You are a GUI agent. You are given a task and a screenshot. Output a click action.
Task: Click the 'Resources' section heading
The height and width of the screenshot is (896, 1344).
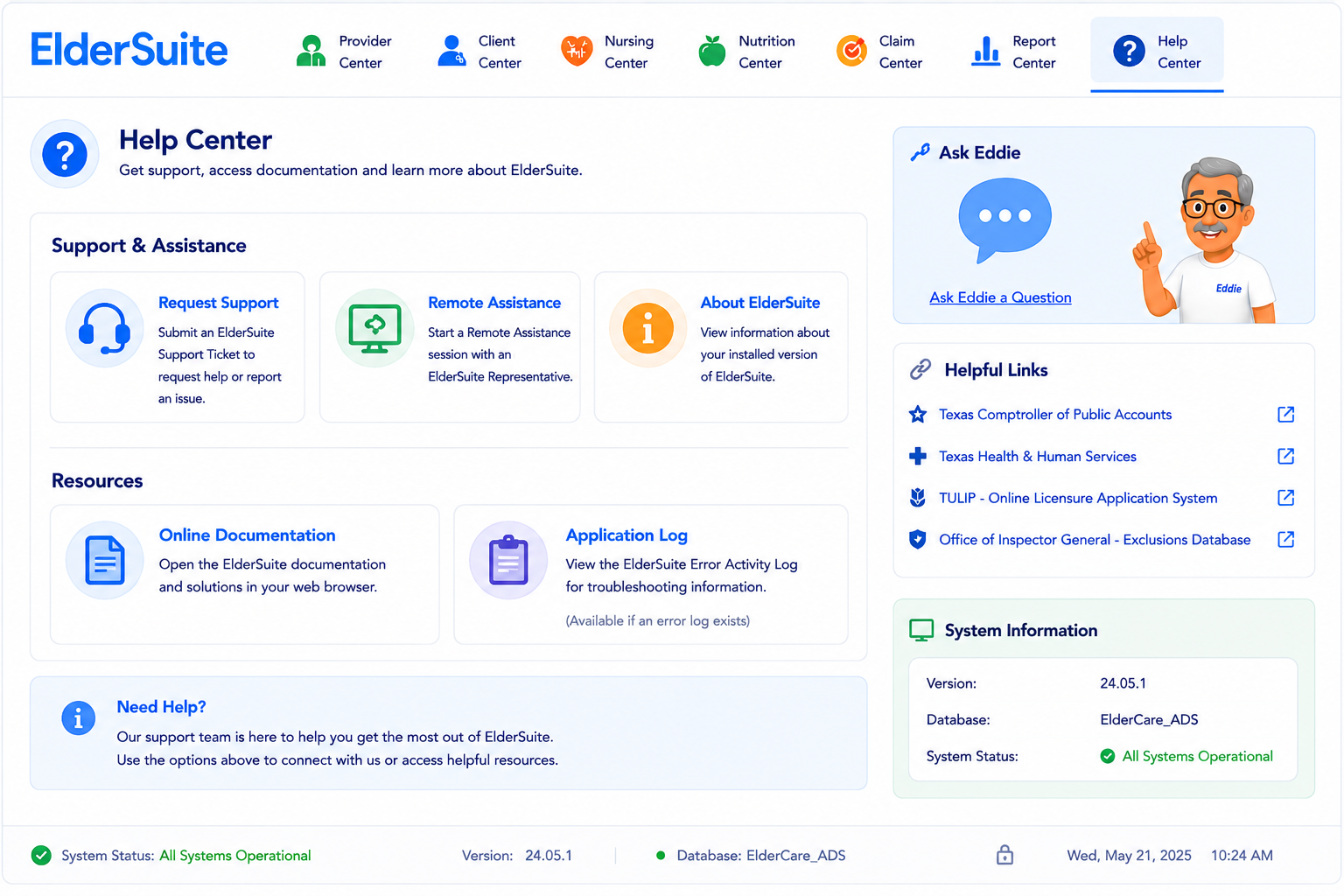pyautogui.click(x=97, y=481)
